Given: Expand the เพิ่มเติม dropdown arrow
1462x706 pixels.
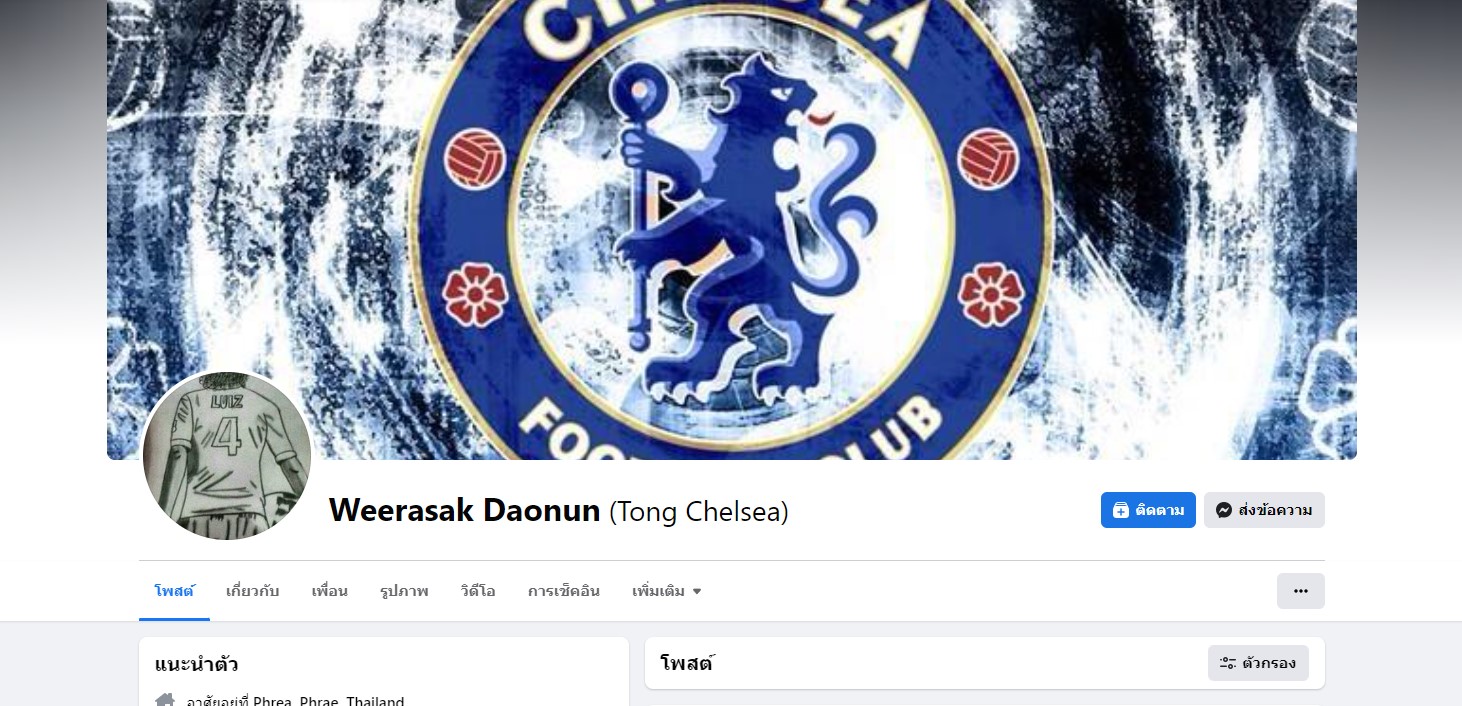Looking at the screenshot, I should [697, 591].
